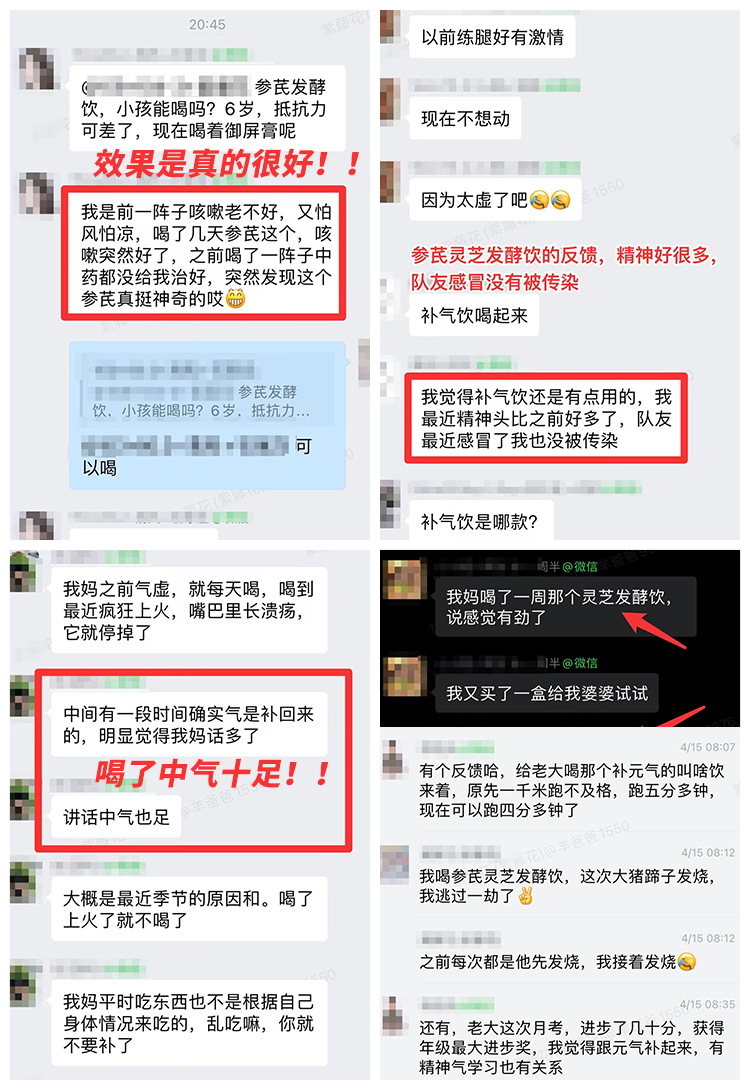Click the grinning emoji after 参芪真挺神奇的哎

click(x=236, y=299)
